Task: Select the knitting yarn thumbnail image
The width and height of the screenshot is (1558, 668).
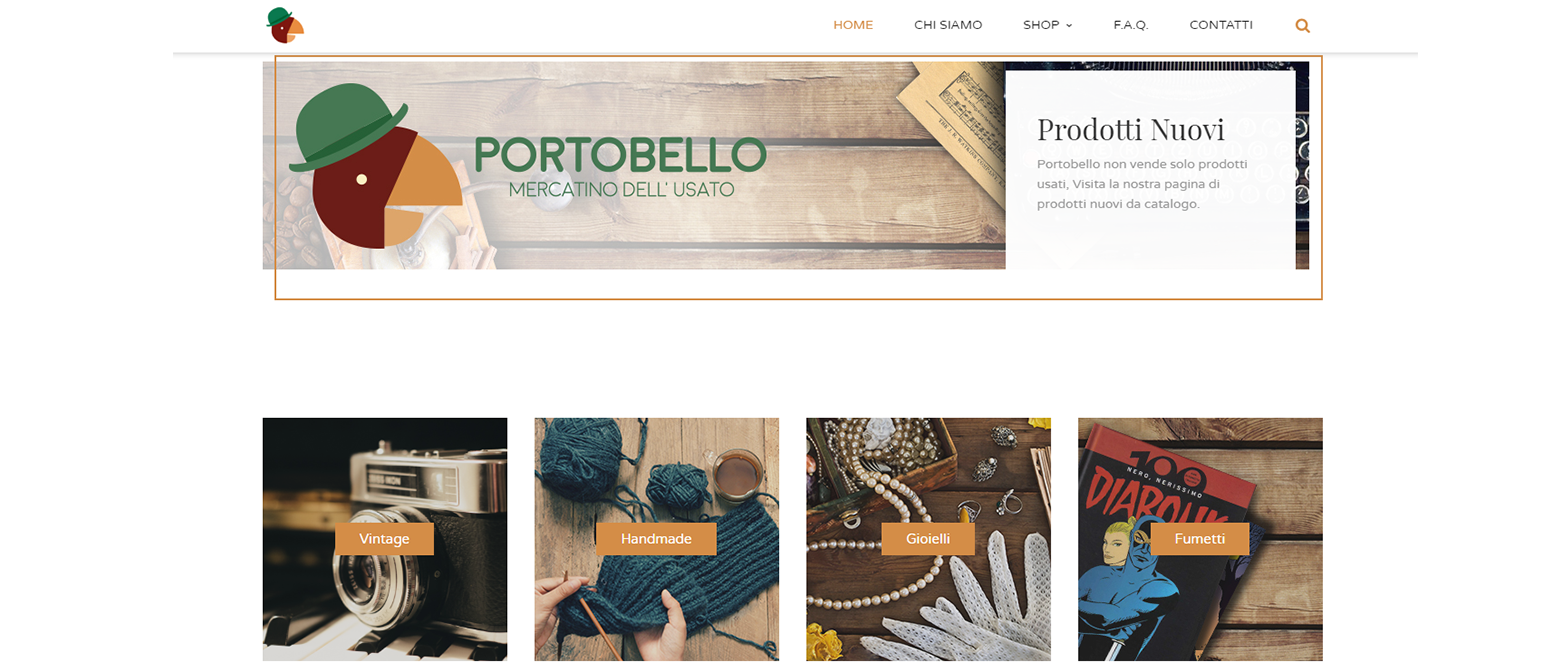Action: pyautogui.click(x=656, y=539)
